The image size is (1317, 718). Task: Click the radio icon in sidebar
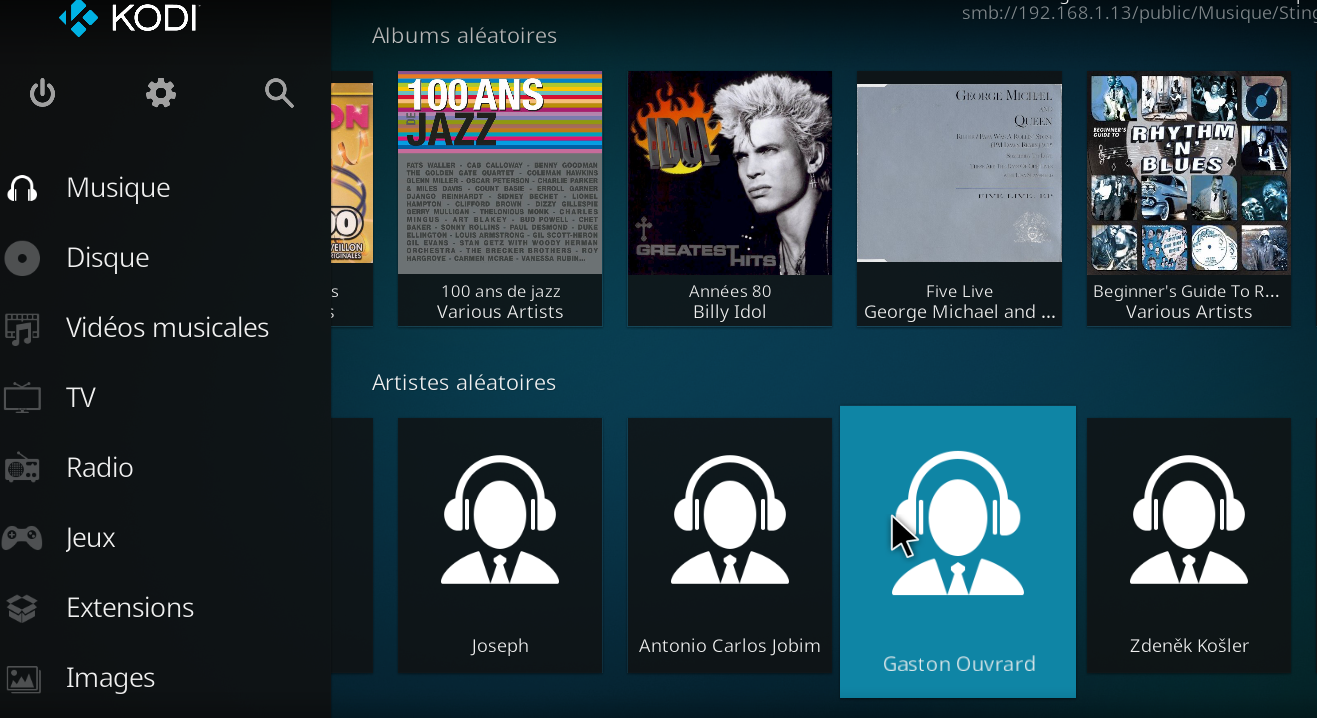tap(22, 468)
